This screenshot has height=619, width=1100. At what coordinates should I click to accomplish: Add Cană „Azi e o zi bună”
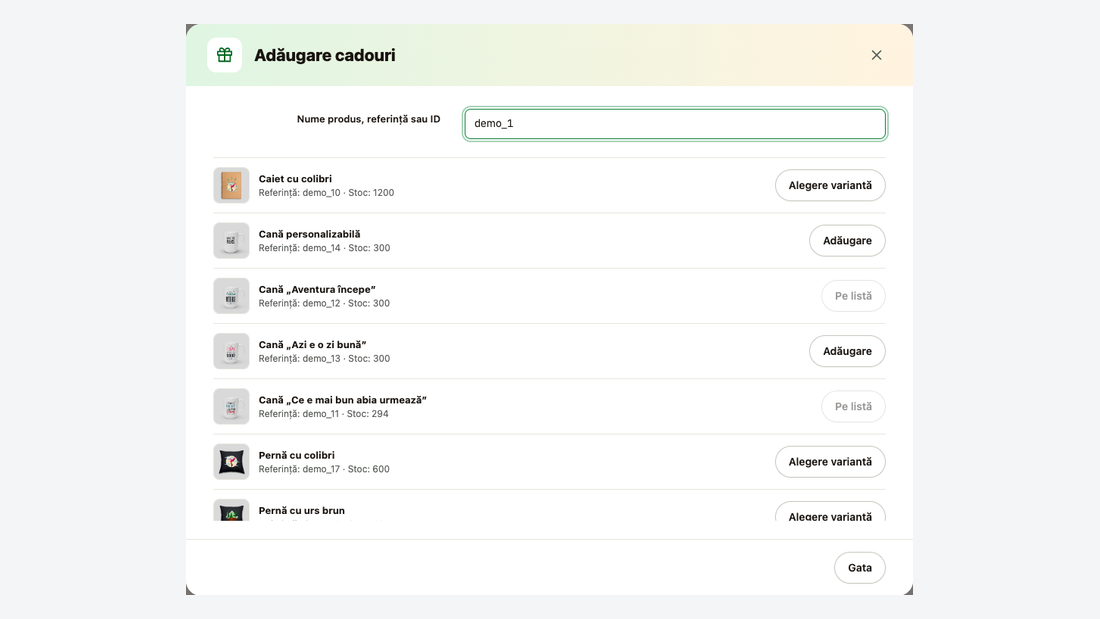847,351
